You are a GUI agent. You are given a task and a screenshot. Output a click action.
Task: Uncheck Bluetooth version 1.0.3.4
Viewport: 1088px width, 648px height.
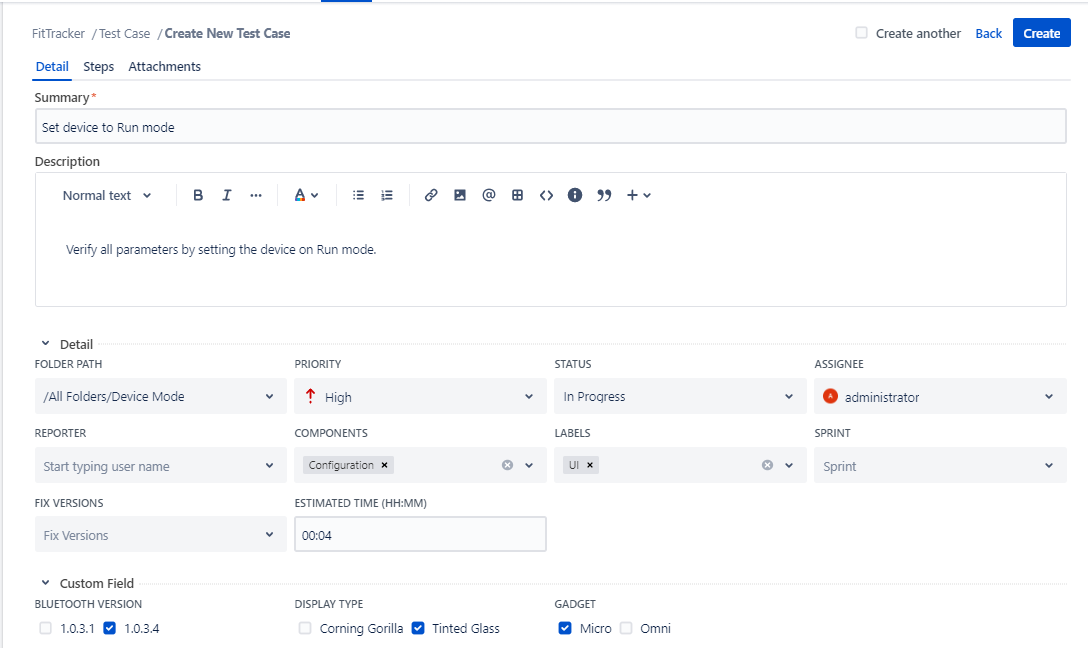(110, 629)
